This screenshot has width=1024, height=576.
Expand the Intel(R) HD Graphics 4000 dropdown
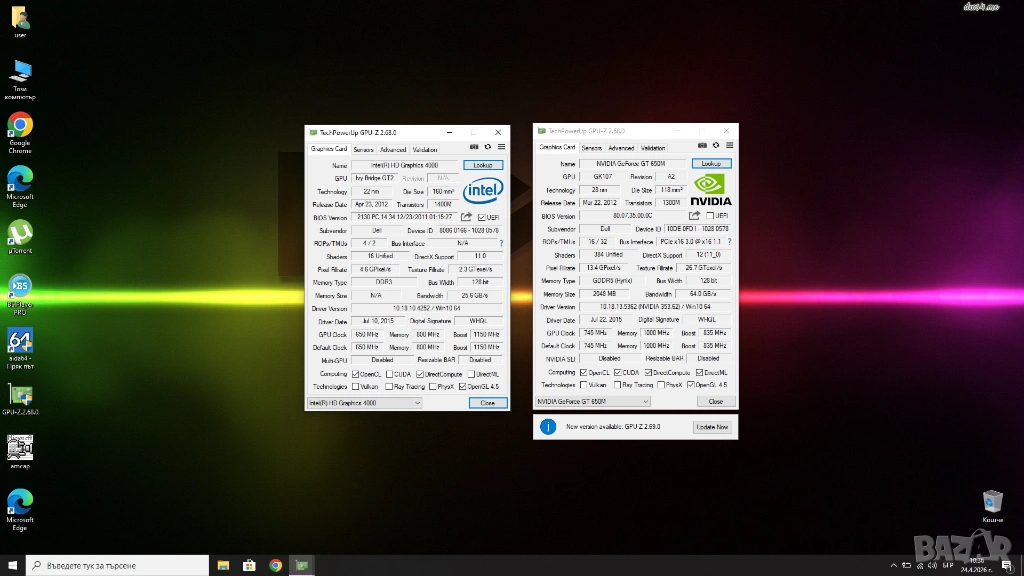365,403
